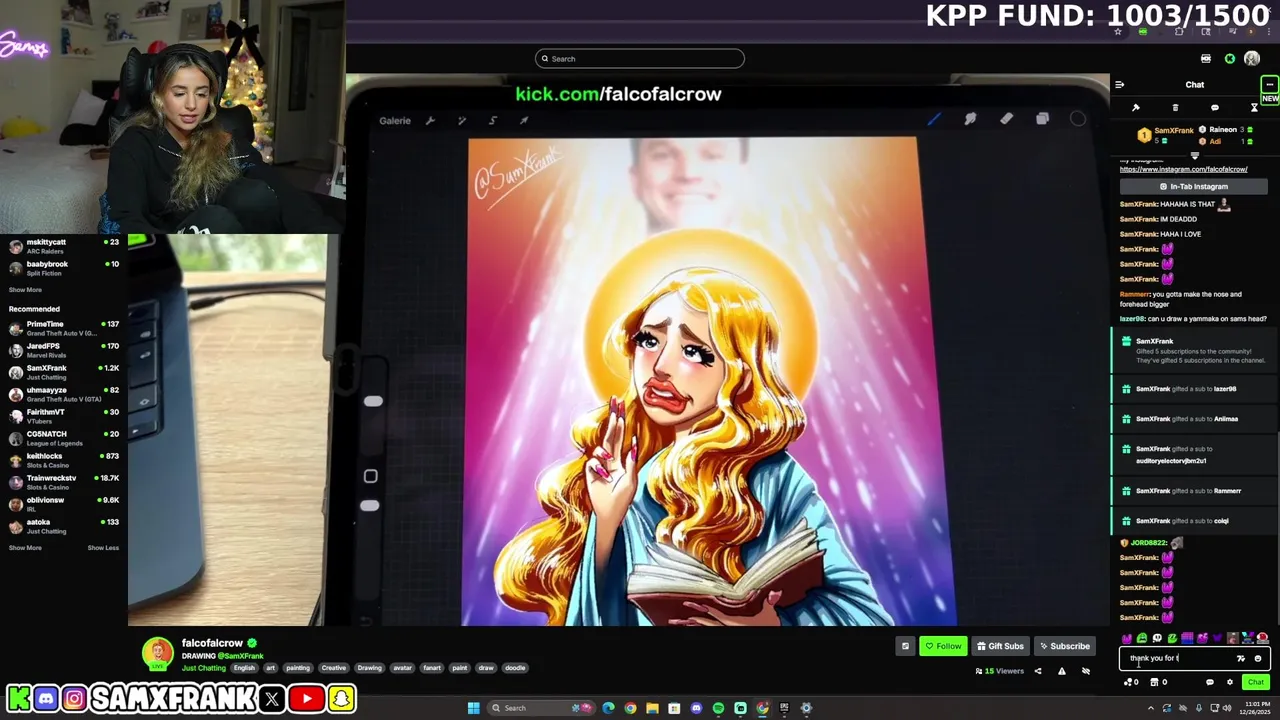Select the white skull emote in quick emotes
This screenshot has height=720, width=1280.
point(1157,638)
